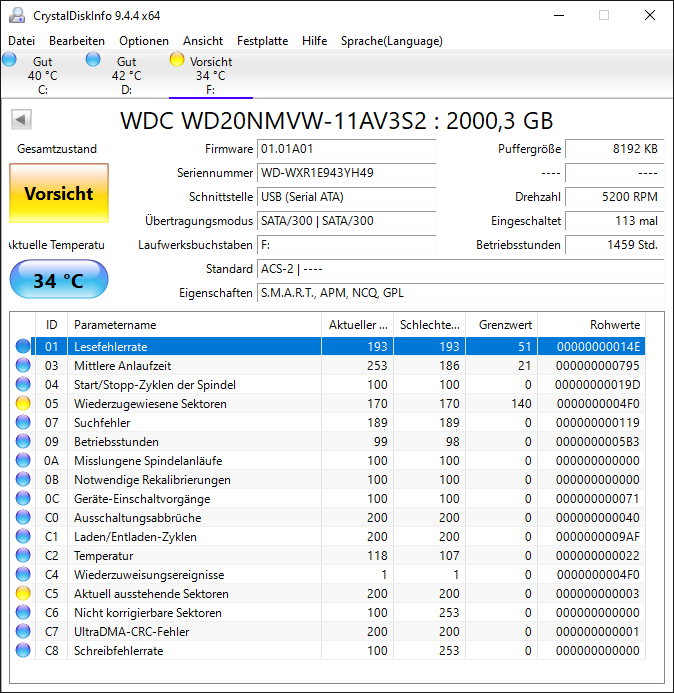The image size is (674, 693).
Task: Click the Firmware field 01.01A01
Action: [x=347, y=149]
